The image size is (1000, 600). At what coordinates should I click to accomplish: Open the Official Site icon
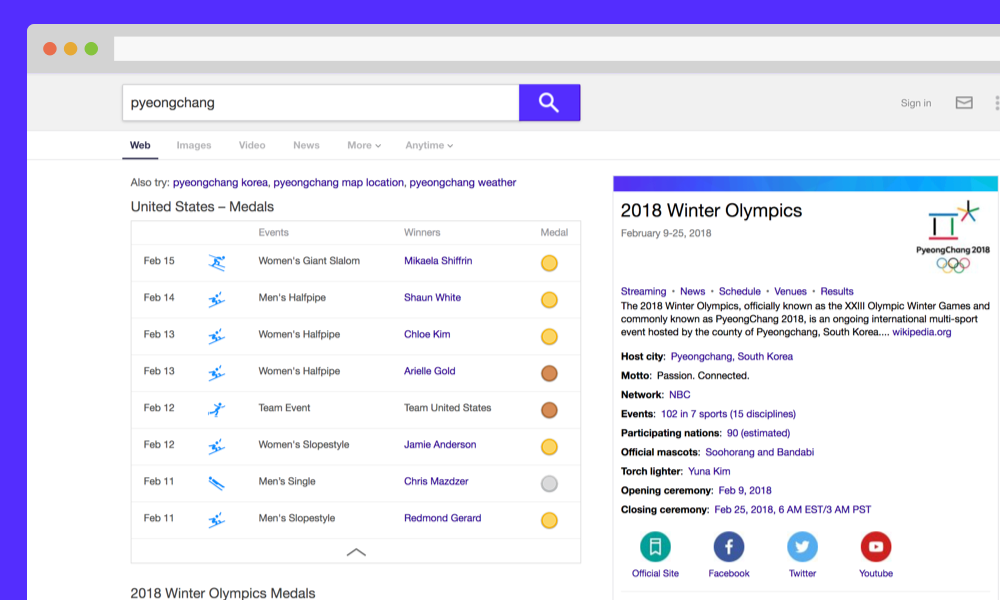pos(655,546)
